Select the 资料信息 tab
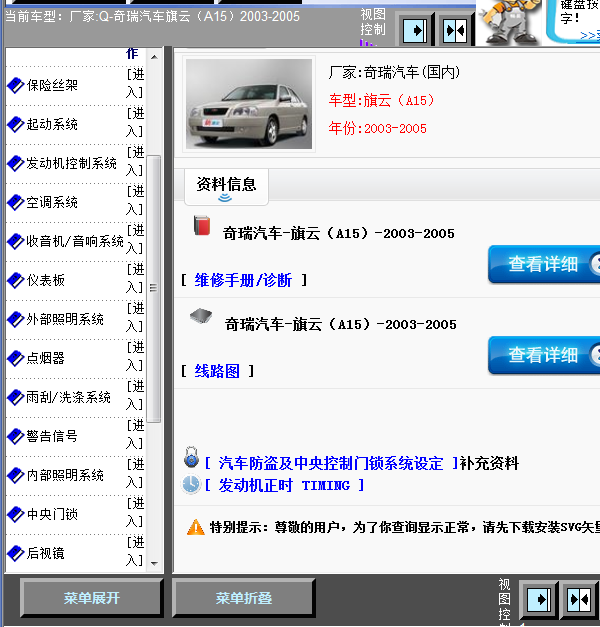The width and height of the screenshot is (600, 627). coord(226,187)
